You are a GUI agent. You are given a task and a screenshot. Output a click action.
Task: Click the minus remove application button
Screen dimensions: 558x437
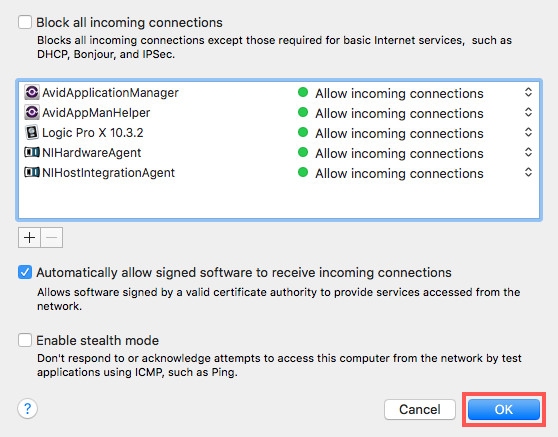tap(52, 237)
